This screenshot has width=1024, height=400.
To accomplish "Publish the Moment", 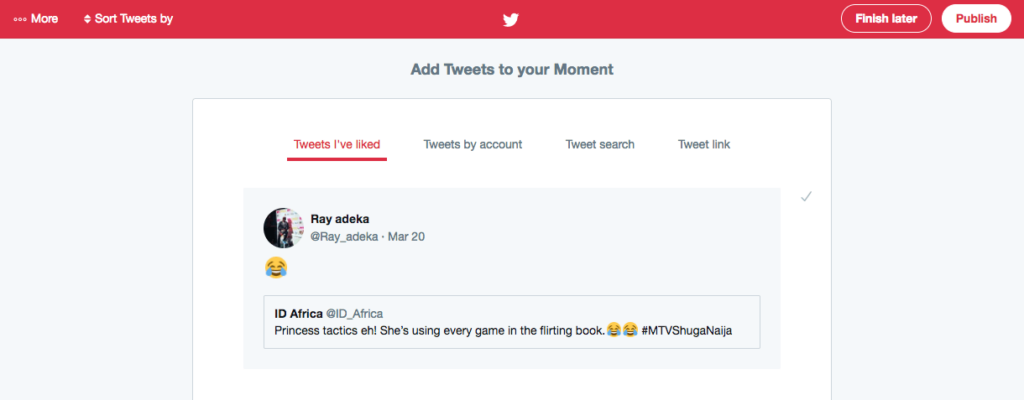I will tap(976, 19).
